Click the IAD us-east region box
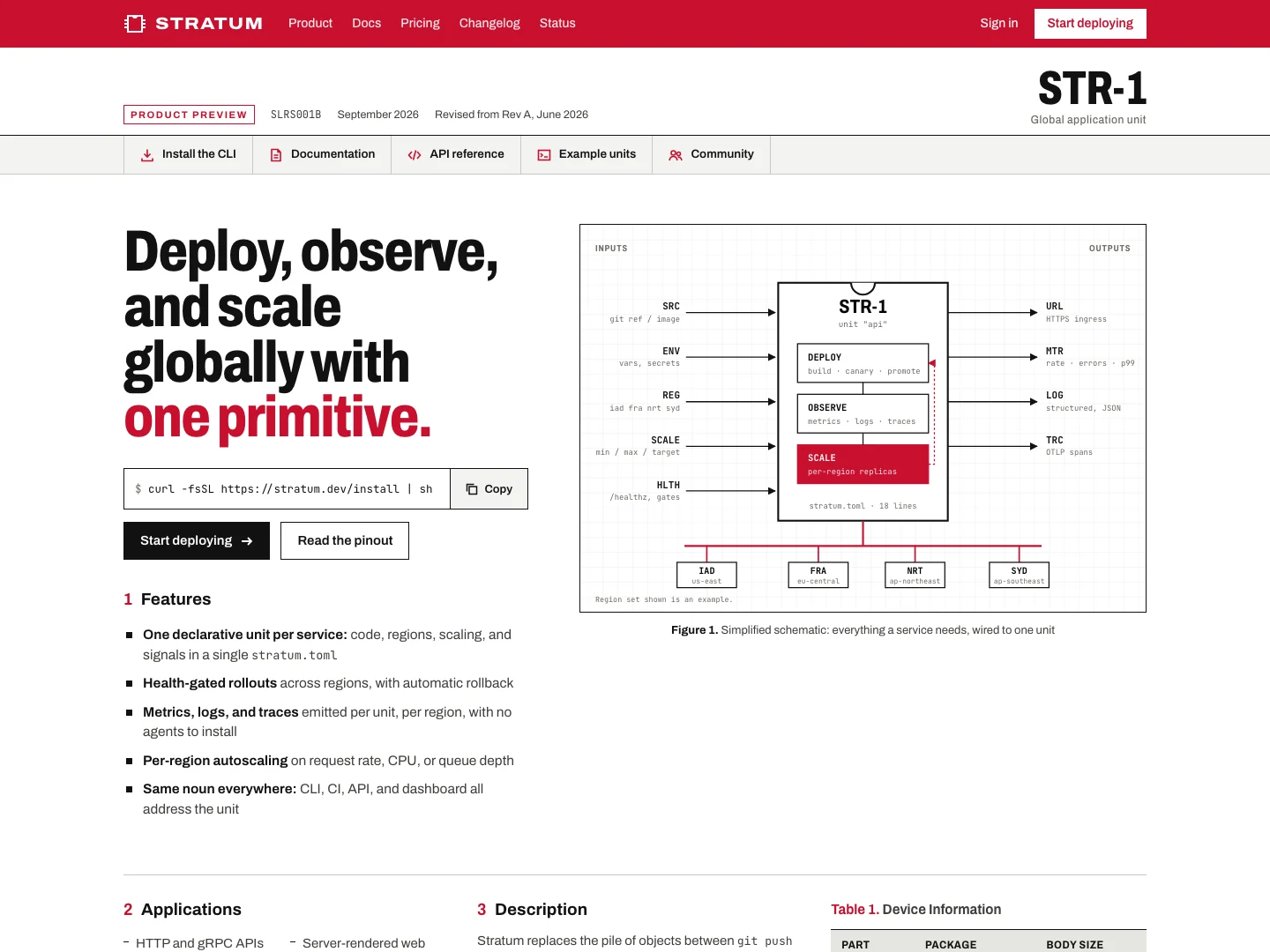The image size is (1270, 952). 706,575
